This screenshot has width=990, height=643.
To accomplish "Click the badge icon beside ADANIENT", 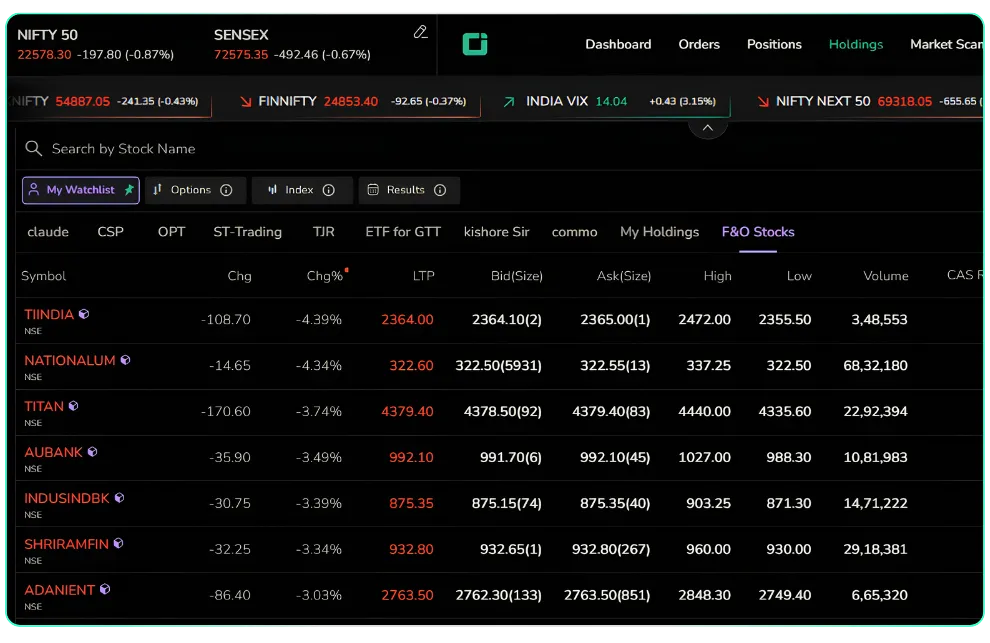I will click(105, 589).
